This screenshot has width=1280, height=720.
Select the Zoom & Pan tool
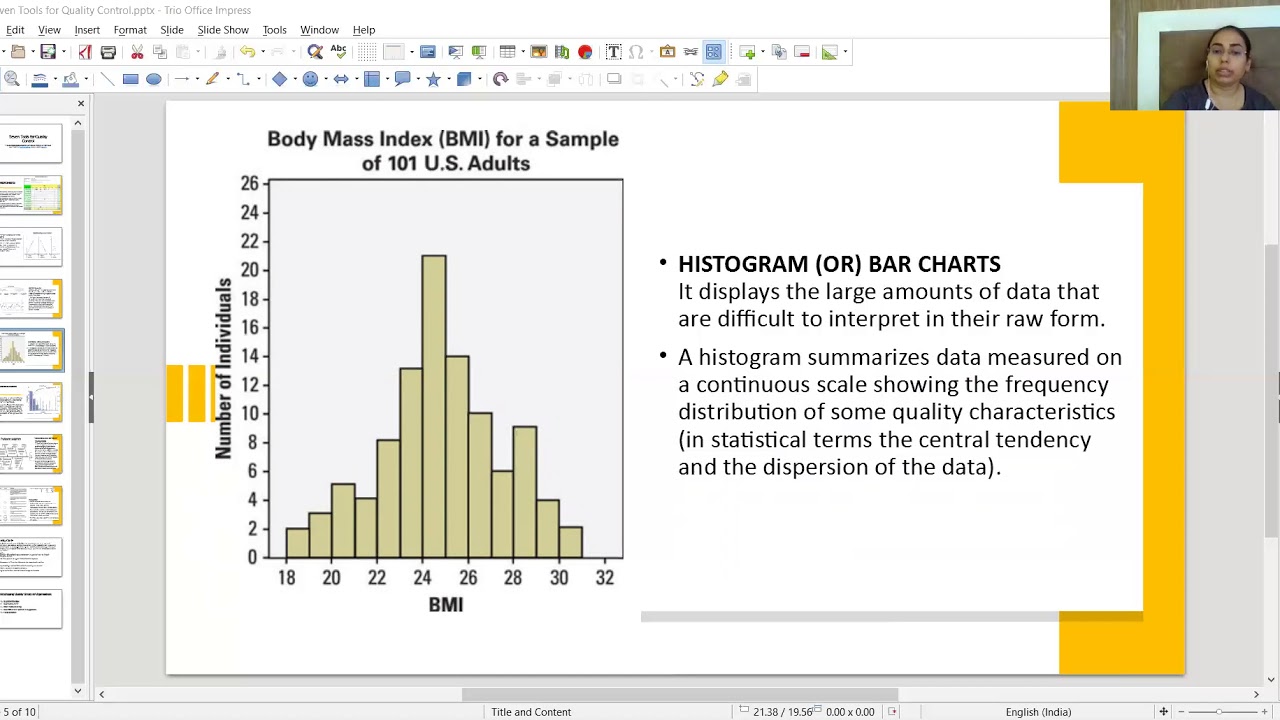(11, 79)
